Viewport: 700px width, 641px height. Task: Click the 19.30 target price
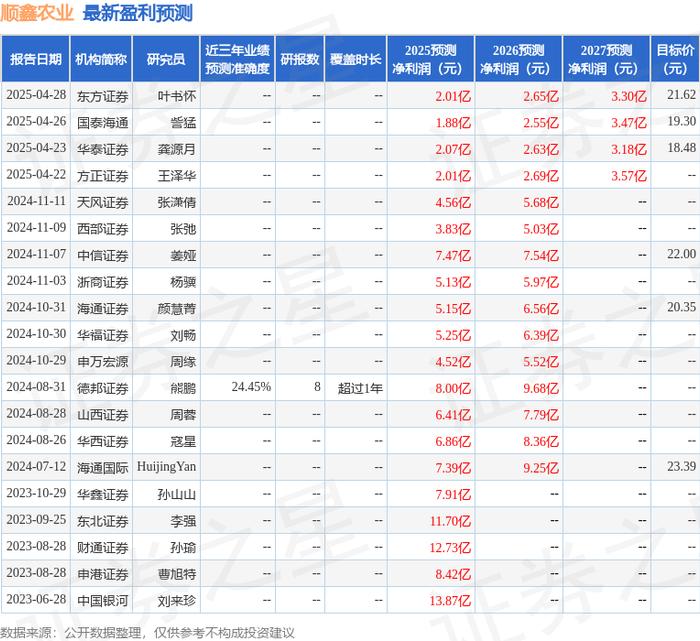point(682,121)
